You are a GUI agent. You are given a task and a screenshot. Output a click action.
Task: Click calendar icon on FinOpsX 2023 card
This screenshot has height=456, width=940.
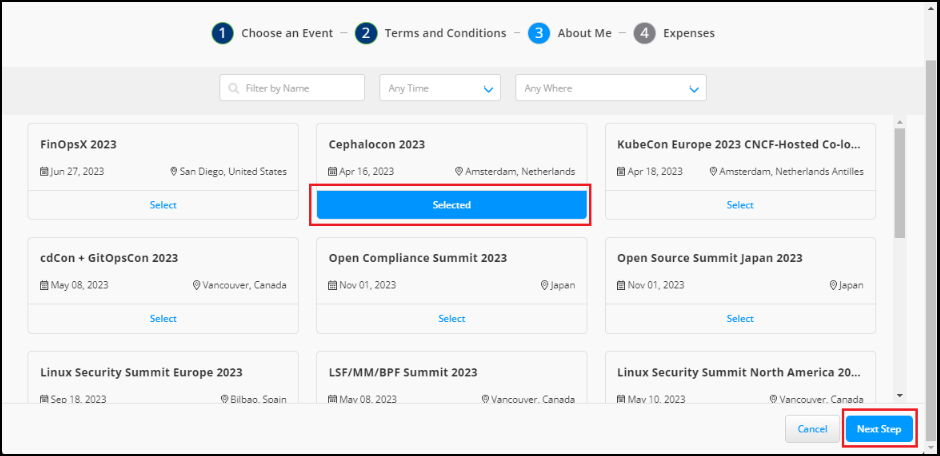click(x=44, y=172)
